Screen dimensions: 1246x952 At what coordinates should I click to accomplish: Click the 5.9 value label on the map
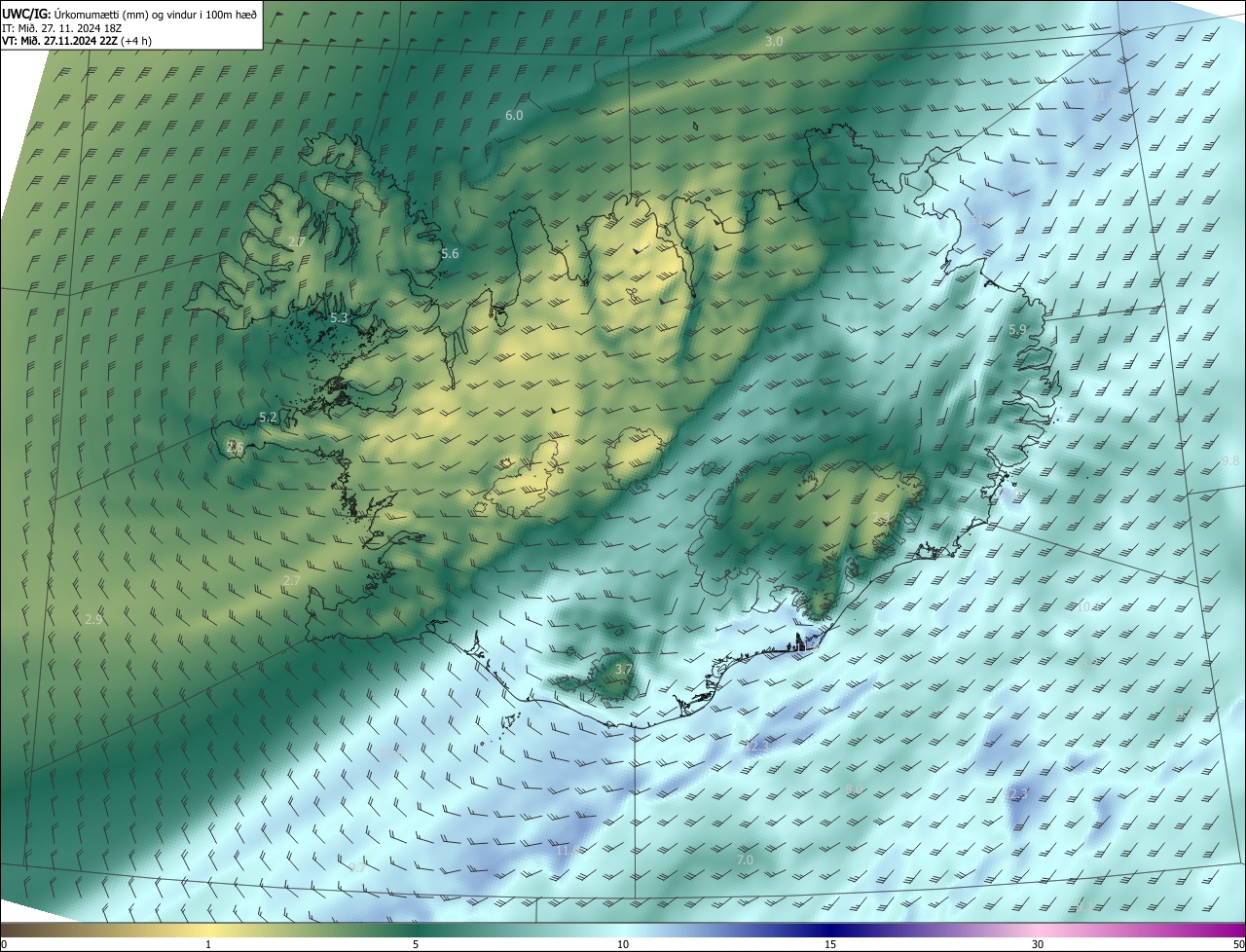pos(1017,331)
